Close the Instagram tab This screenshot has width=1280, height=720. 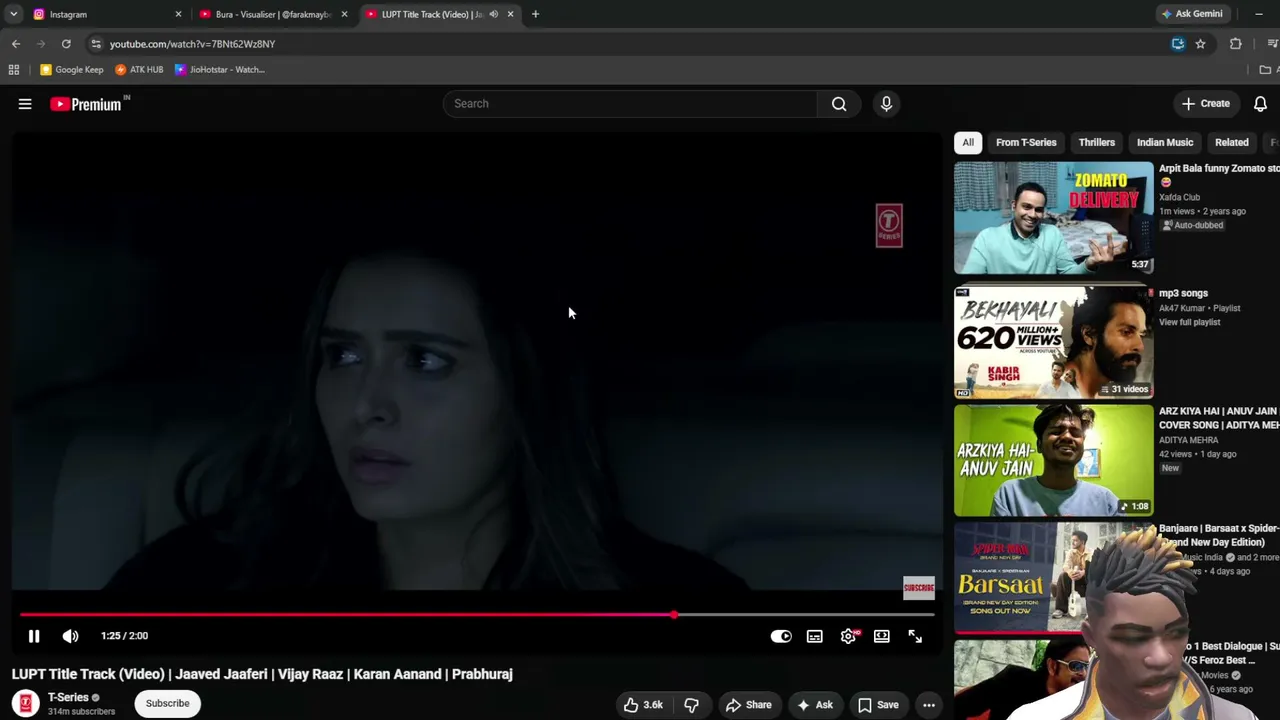(178, 14)
